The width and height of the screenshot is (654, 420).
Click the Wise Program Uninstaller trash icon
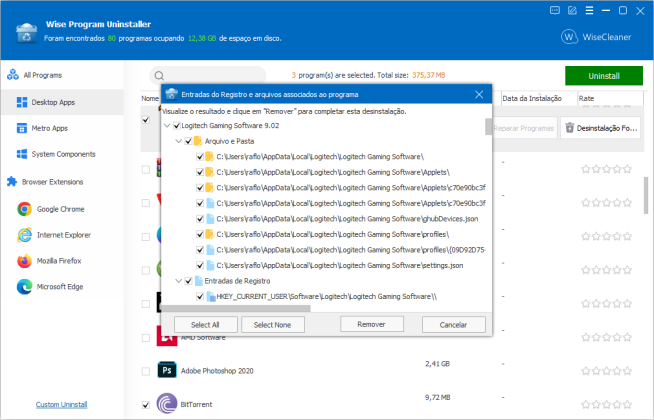click(x=26, y=33)
